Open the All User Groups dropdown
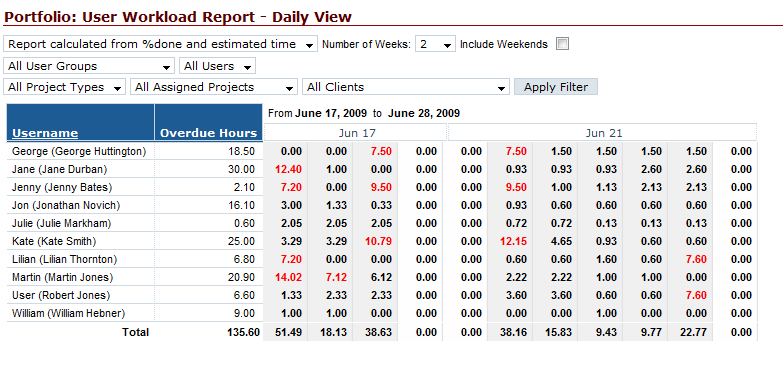The image size is (783, 386). point(89,66)
